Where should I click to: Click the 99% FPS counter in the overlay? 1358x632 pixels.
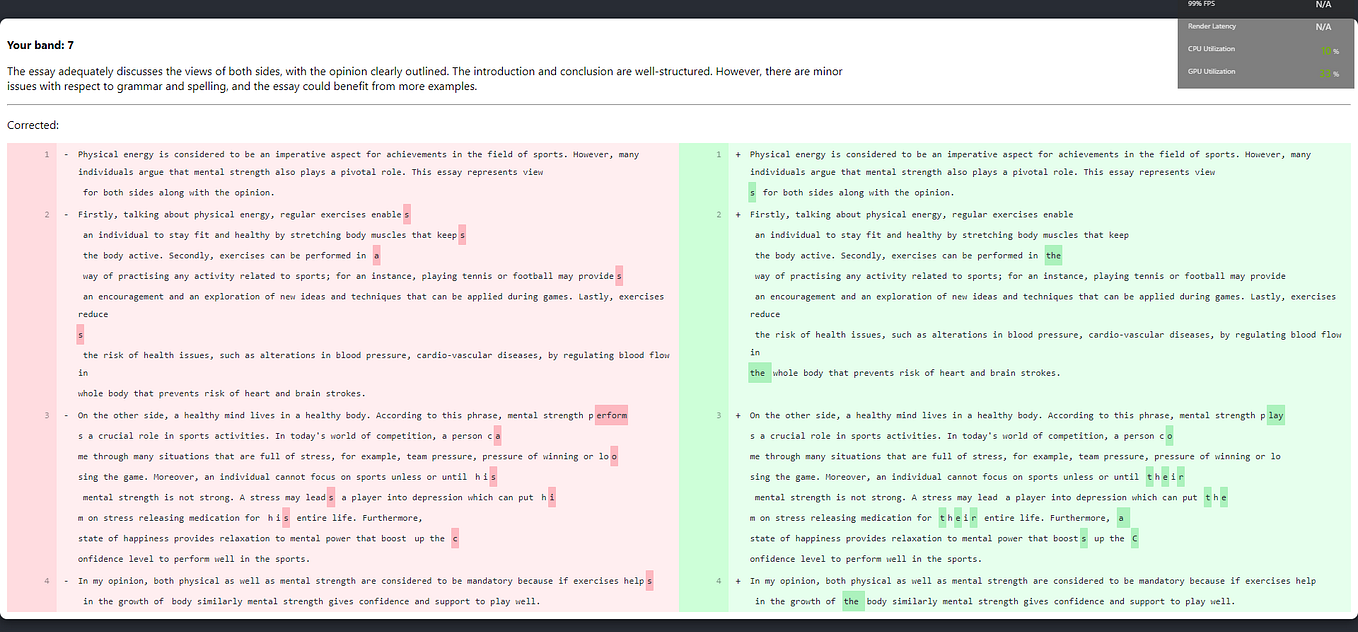coord(1200,4)
